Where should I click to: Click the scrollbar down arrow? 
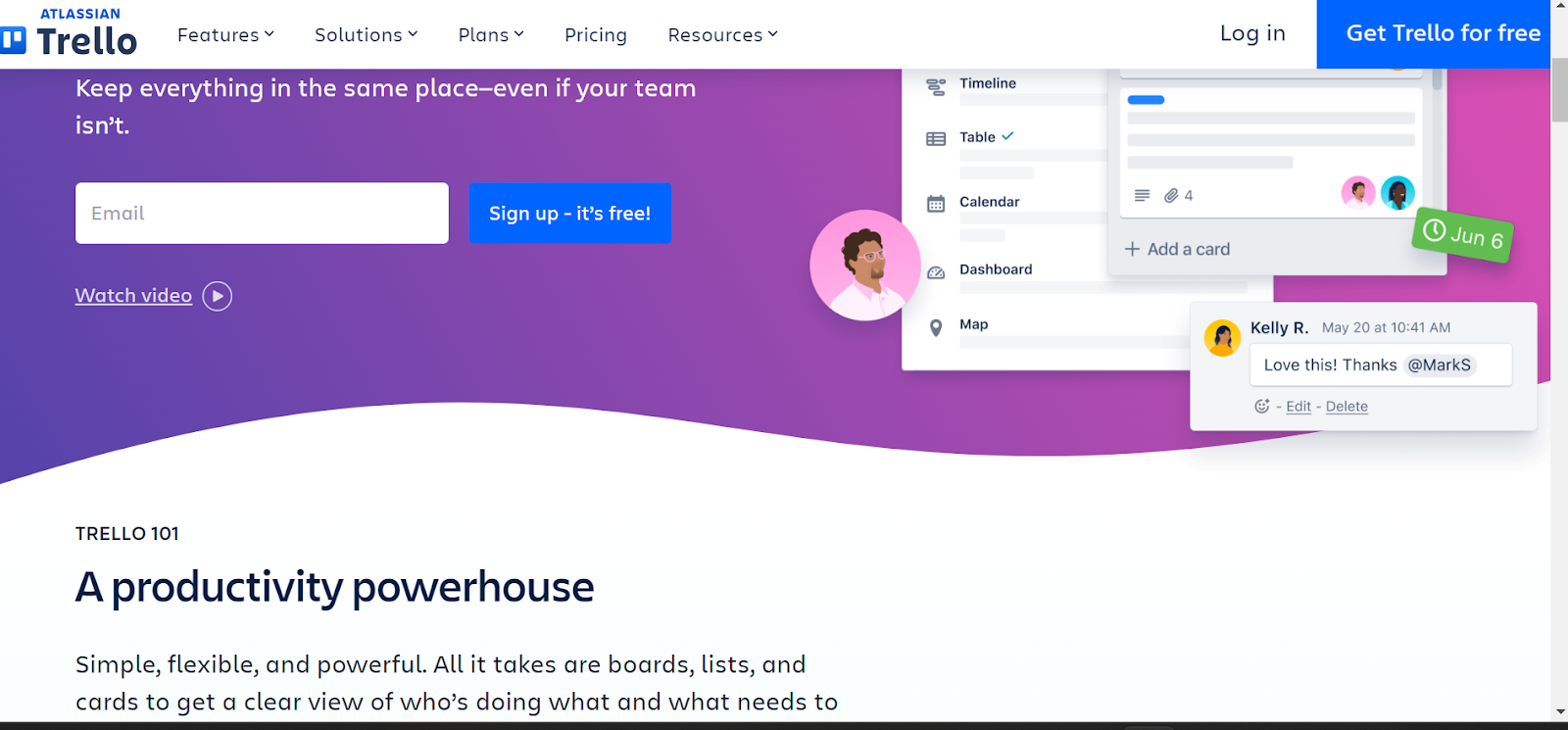[1559, 713]
